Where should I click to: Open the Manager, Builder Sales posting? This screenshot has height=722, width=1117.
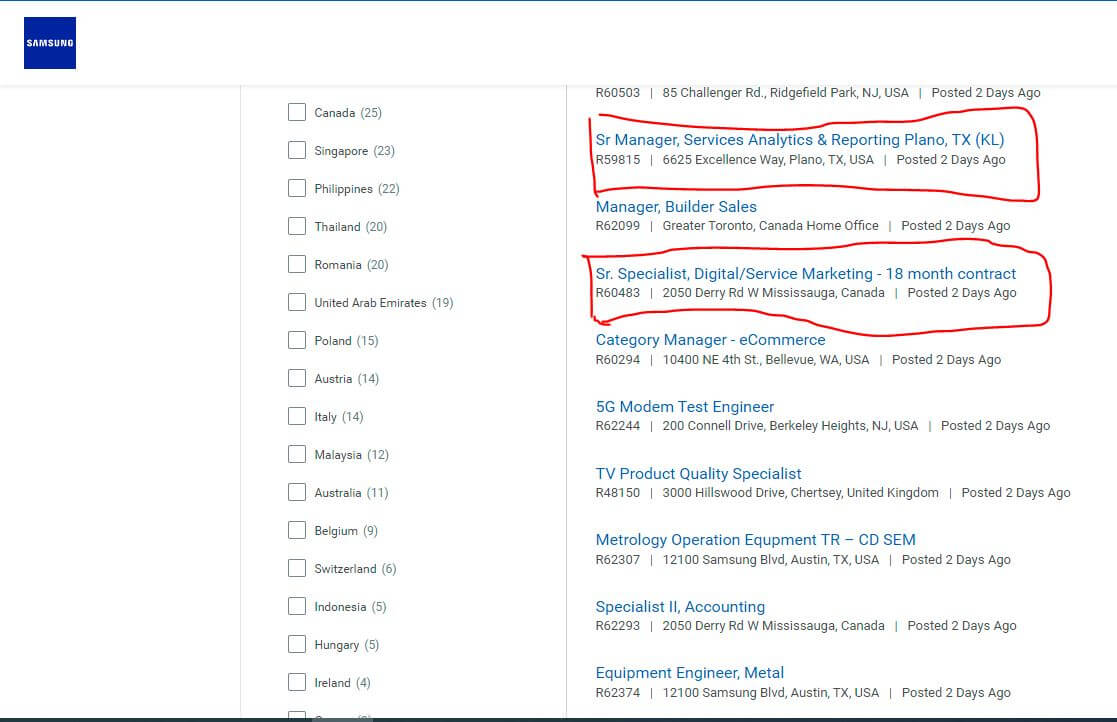point(676,207)
